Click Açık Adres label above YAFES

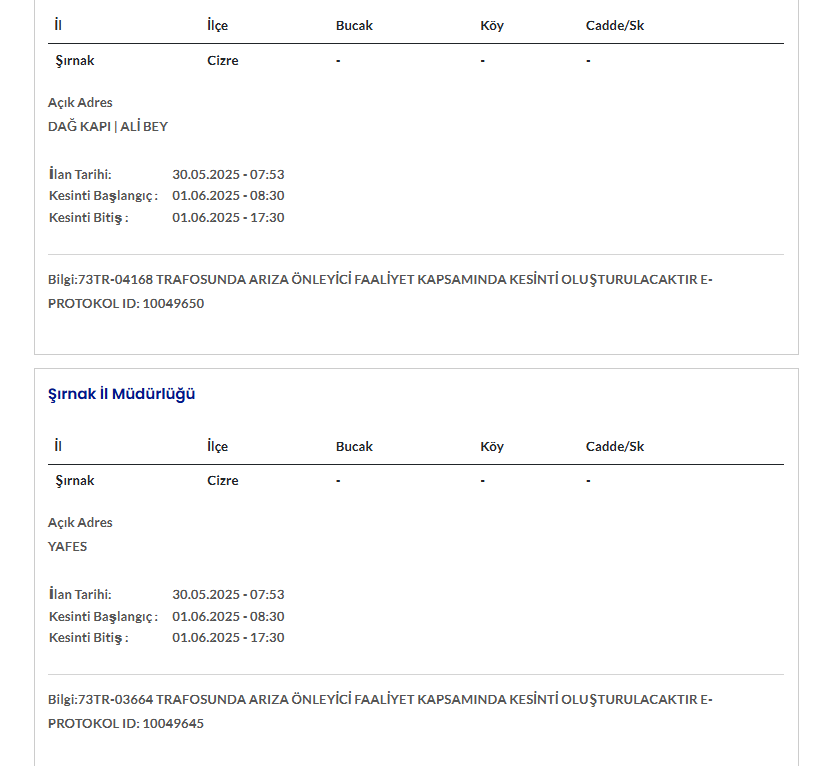[x=80, y=523]
